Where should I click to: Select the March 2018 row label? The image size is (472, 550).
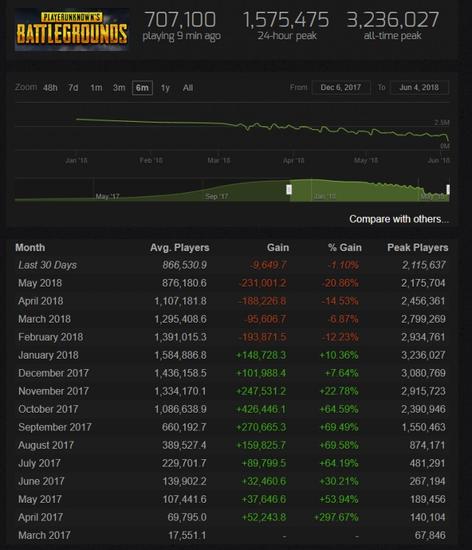pyautogui.click(x=45, y=319)
